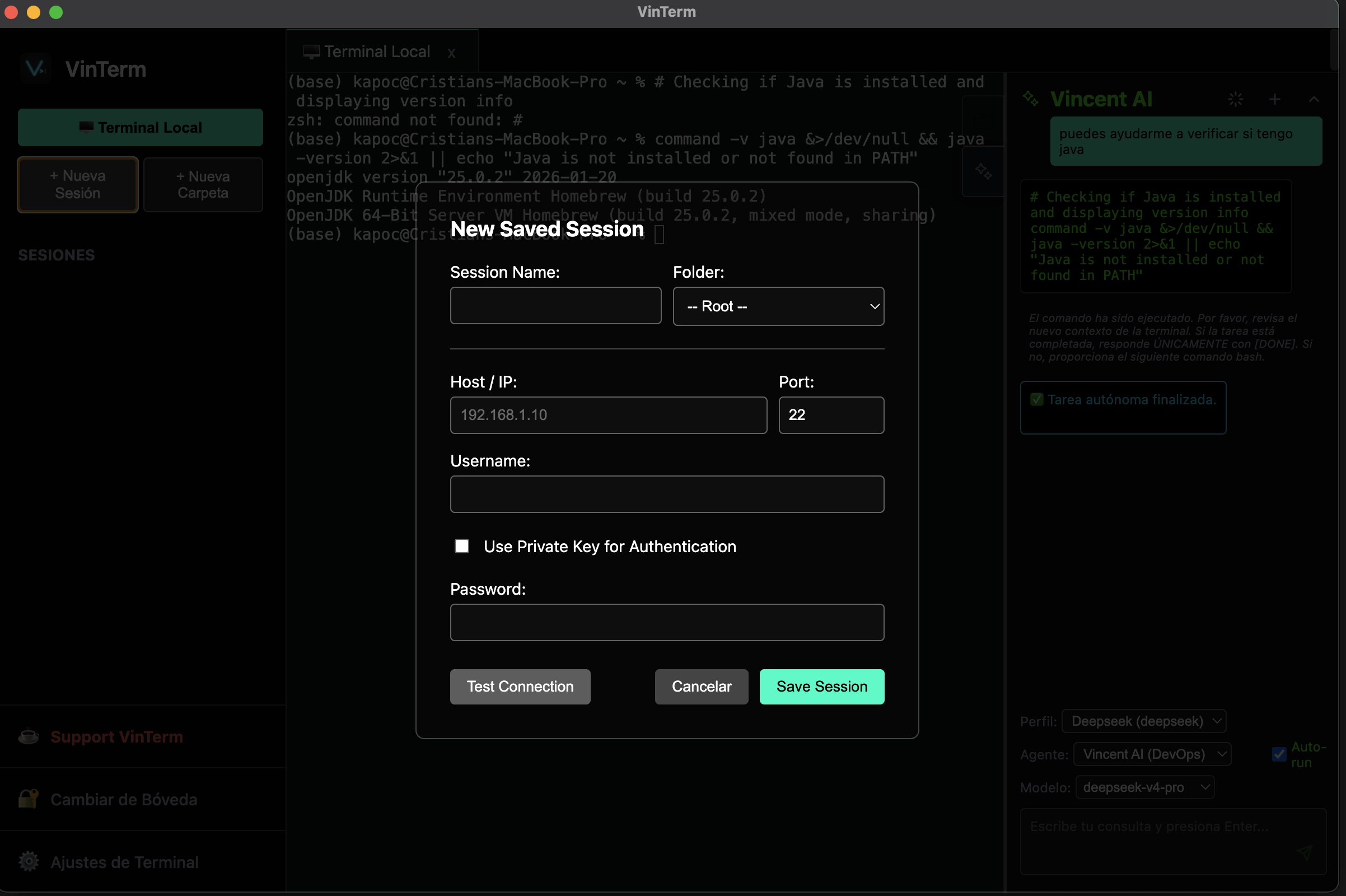Toggle the Auto-run checkbox
This screenshot has height=896, width=1346.
coord(1279,754)
